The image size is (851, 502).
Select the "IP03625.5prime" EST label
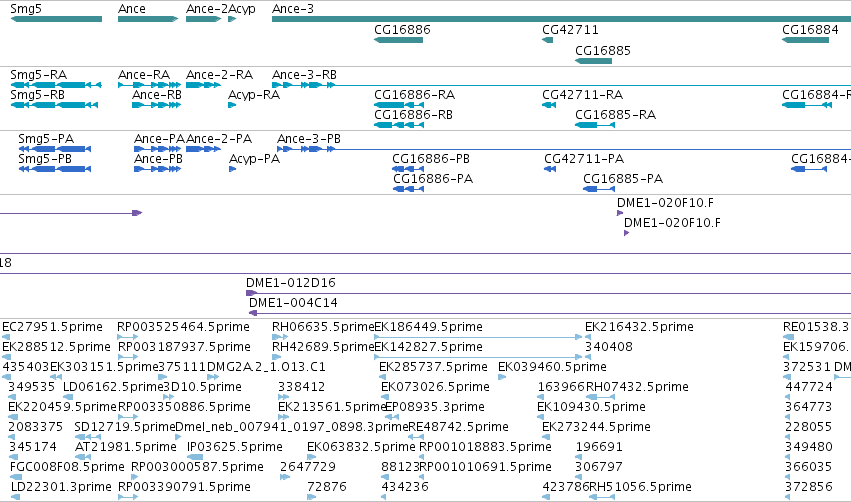pyautogui.click(x=234, y=447)
